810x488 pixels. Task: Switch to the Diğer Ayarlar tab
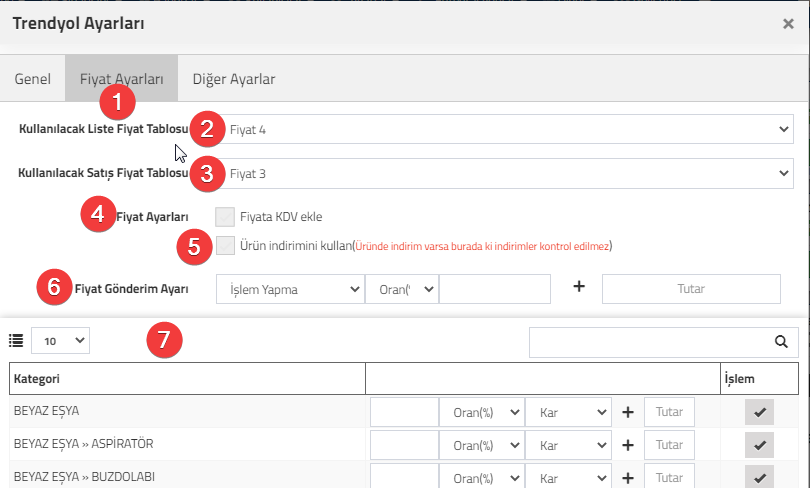(x=234, y=79)
